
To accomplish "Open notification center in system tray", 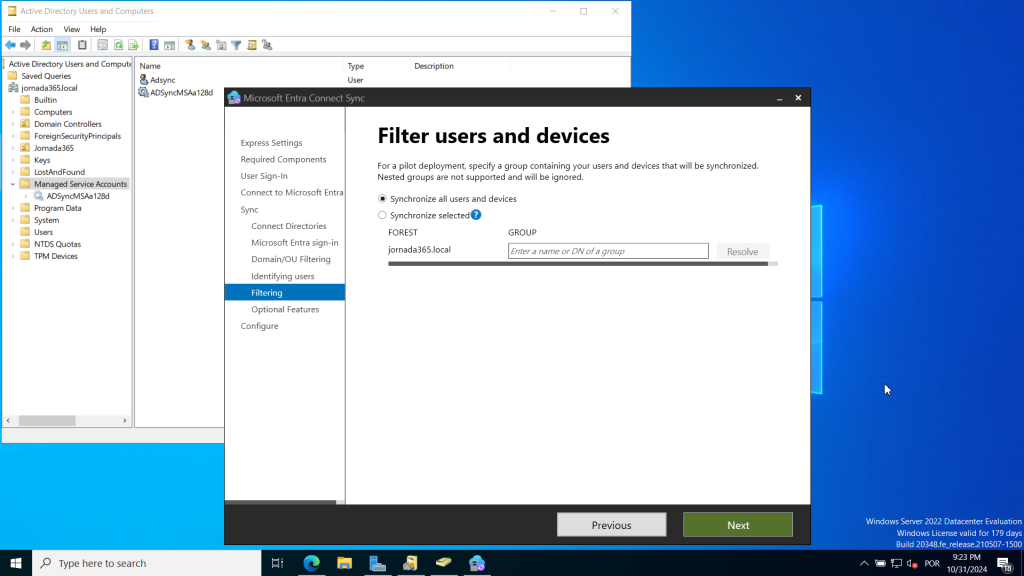I will (x=1005, y=564).
